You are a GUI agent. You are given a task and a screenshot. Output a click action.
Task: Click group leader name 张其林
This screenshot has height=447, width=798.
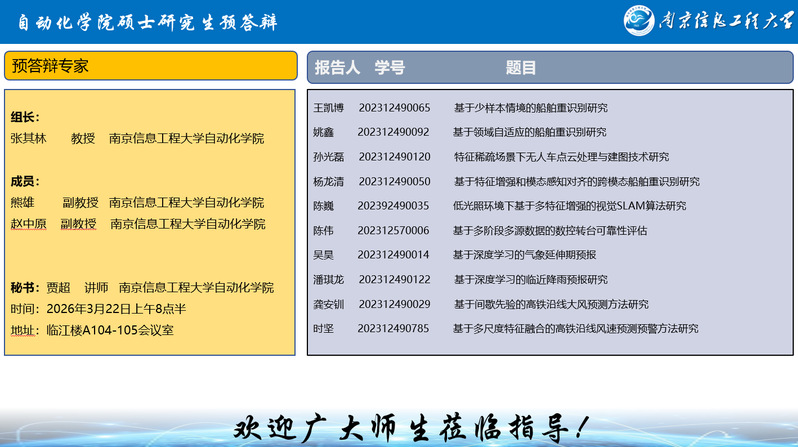(29, 138)
